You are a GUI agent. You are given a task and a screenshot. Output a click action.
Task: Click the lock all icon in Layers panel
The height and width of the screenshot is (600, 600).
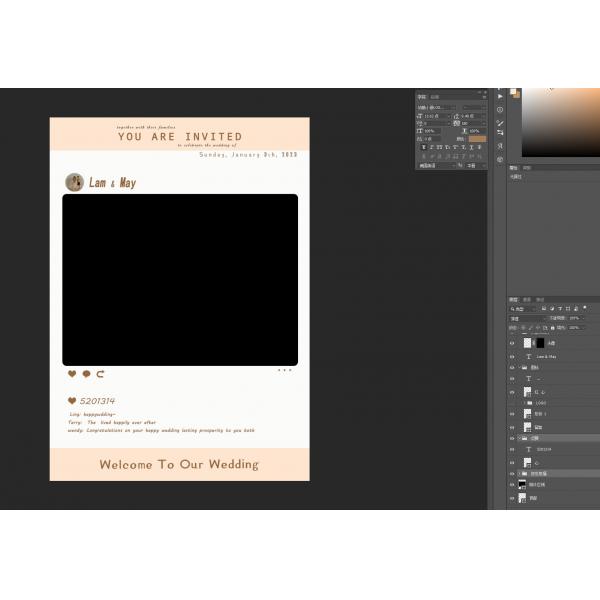coord(550,327)
